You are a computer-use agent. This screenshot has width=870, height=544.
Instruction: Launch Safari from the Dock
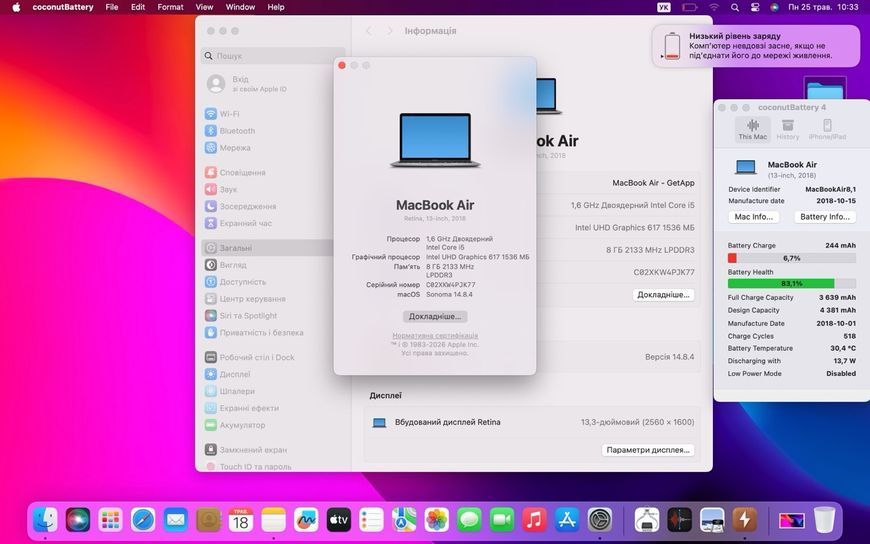click(x=143, y=520)
